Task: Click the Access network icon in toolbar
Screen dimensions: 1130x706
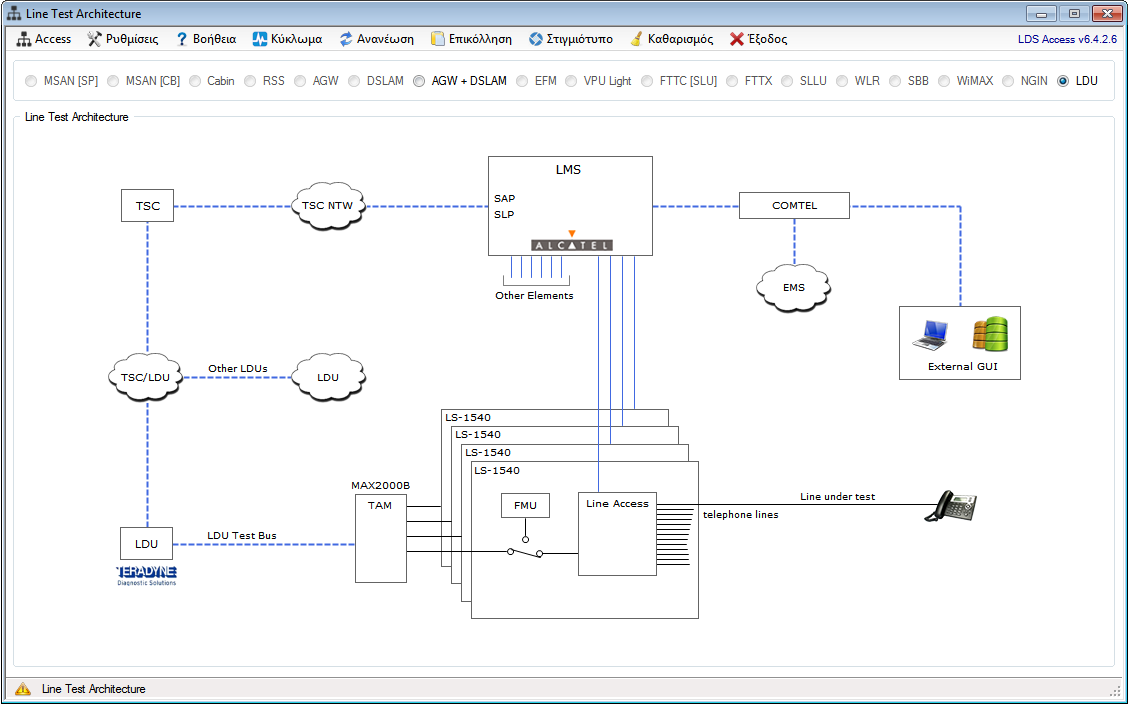Action: click(x=25, y=39)
